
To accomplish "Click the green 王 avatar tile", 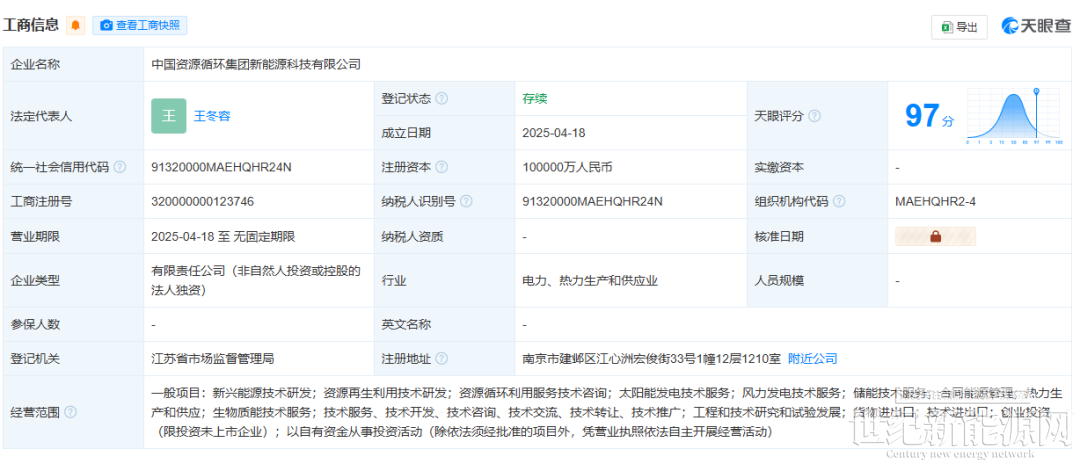I will tap(169, 116).
